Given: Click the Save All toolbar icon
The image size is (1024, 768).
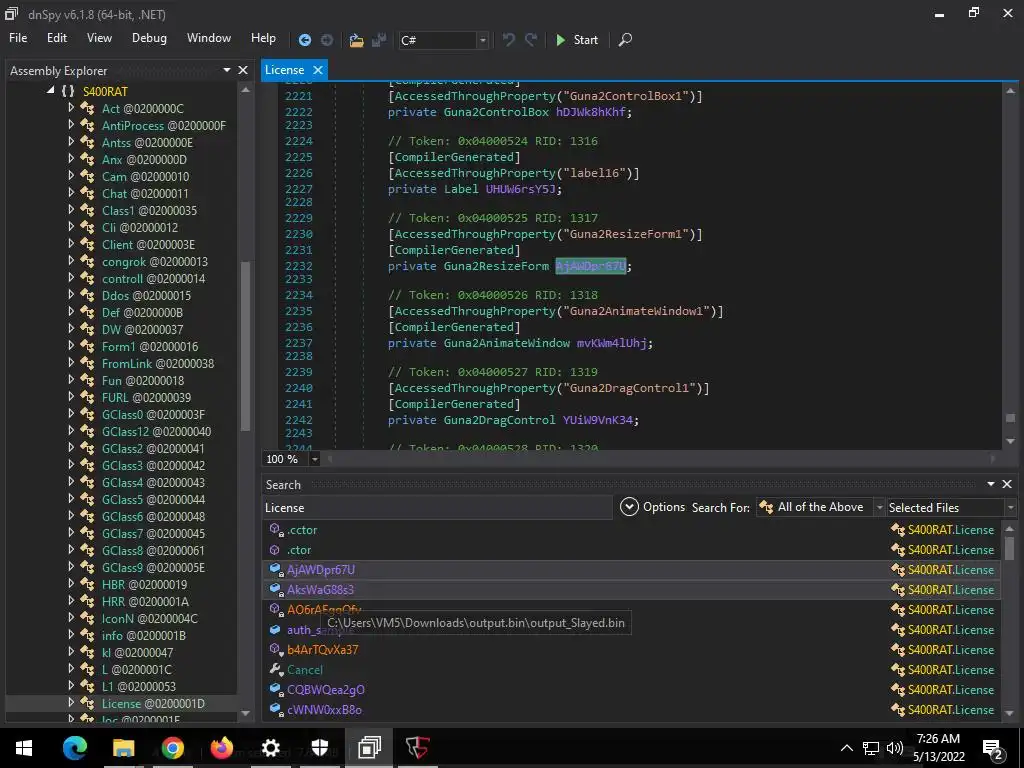Looking at the screenshot, I should [x=379, y=40].
